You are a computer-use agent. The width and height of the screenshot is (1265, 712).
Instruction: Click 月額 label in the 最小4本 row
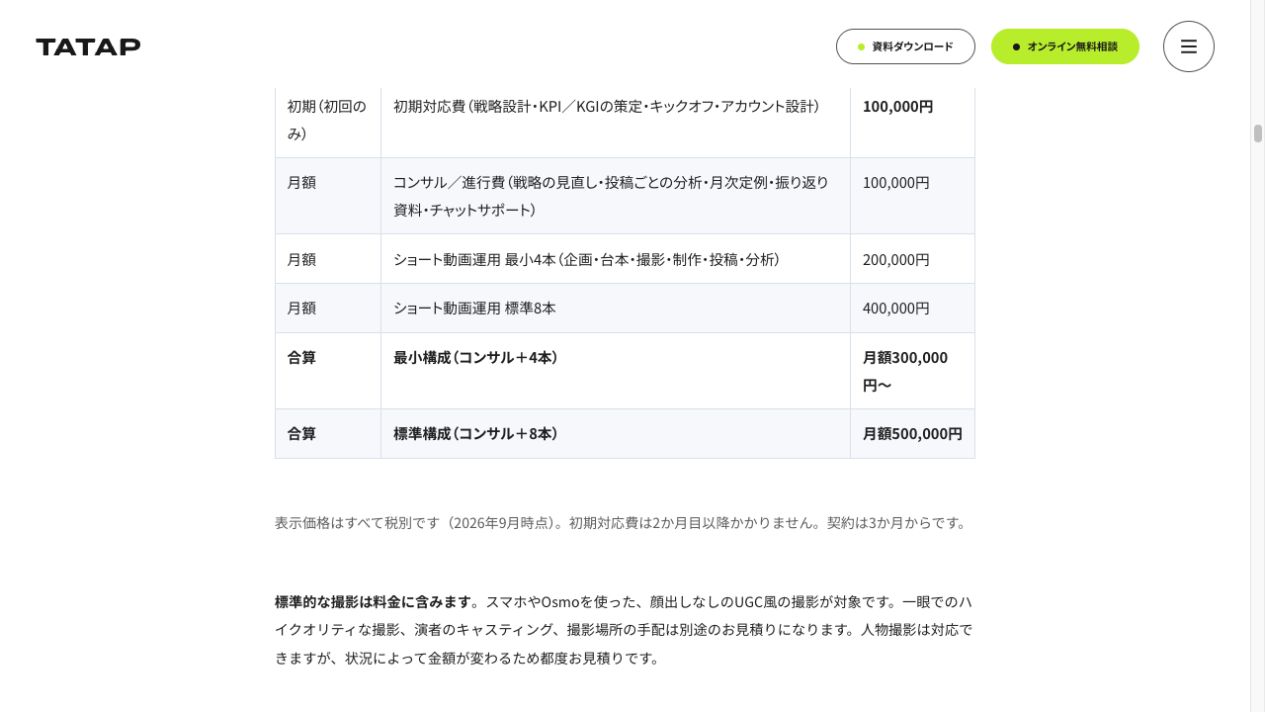point(301,259)
